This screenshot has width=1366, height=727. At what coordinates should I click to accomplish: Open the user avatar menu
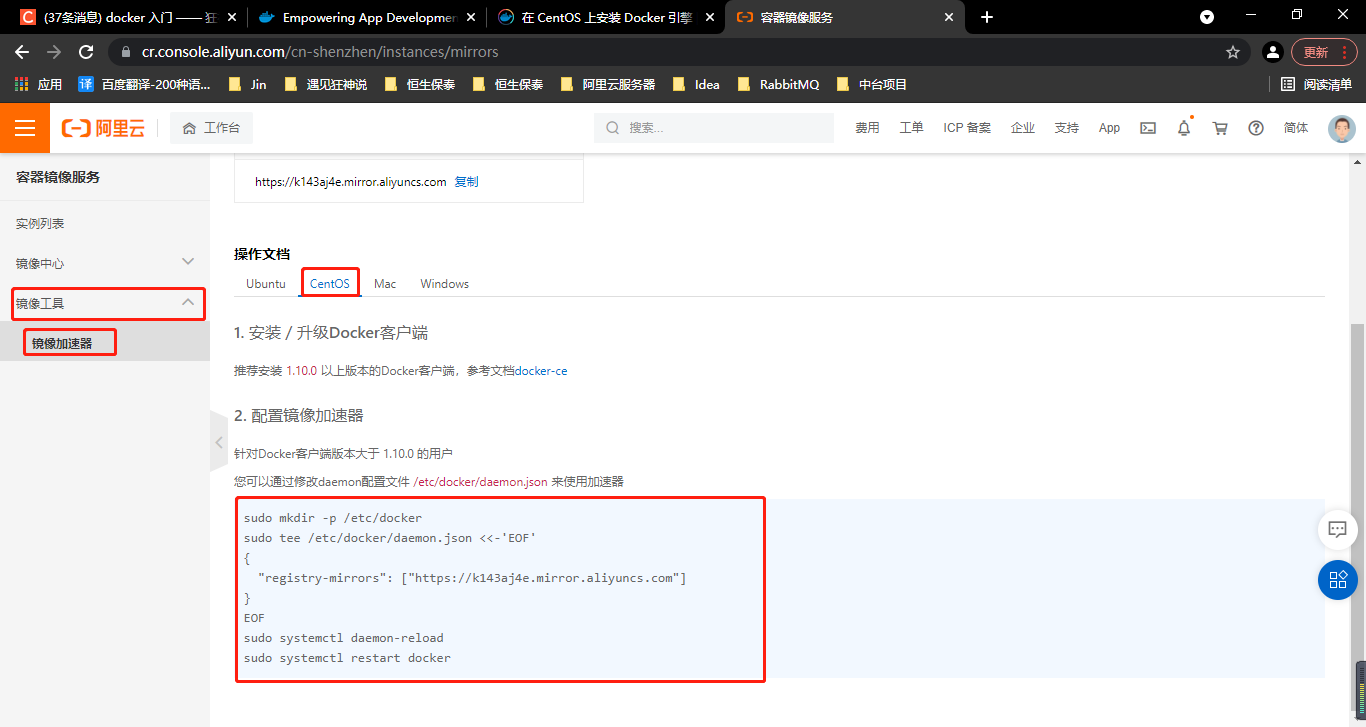coord(1341,128)
